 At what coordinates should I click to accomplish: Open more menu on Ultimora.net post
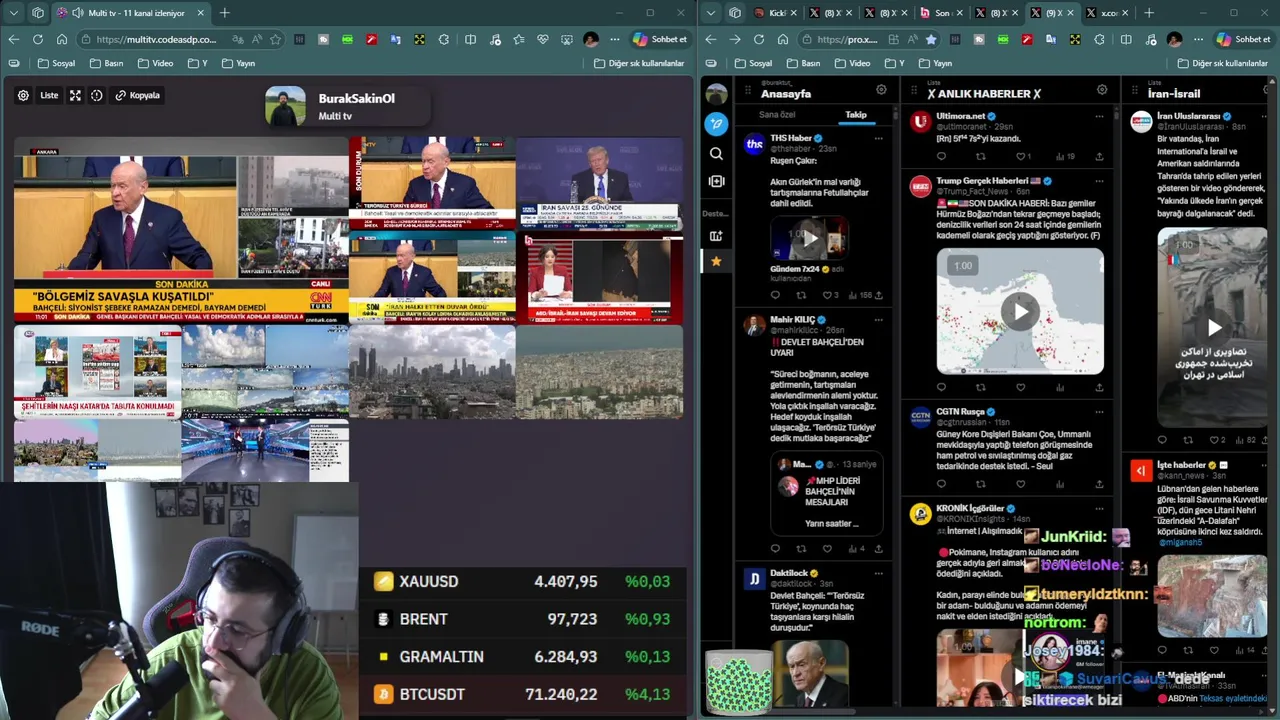pyautogui.click(x=1099, y=116)
